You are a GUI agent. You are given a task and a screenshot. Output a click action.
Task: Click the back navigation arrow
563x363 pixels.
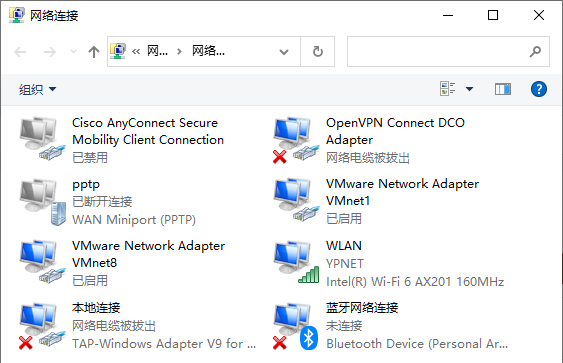pos(20,52)
